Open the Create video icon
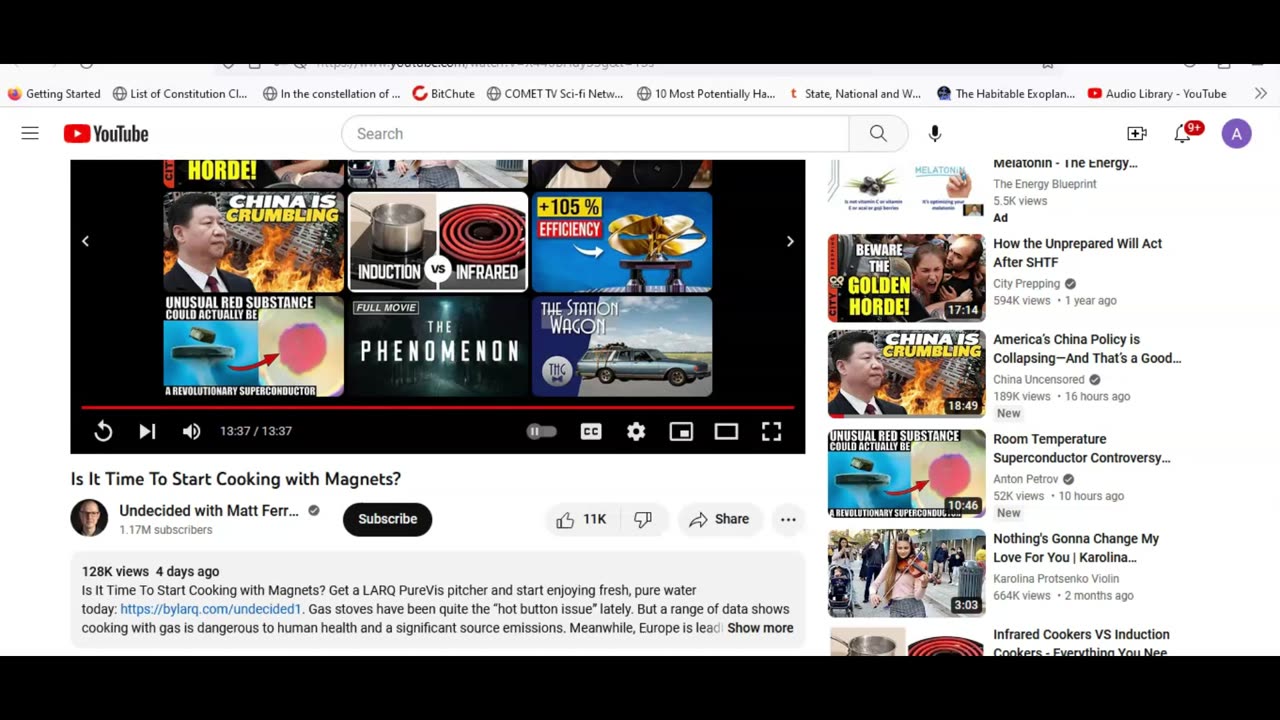The width and height of the screenshot is (1280, 720). click(x=1137, y=134)
